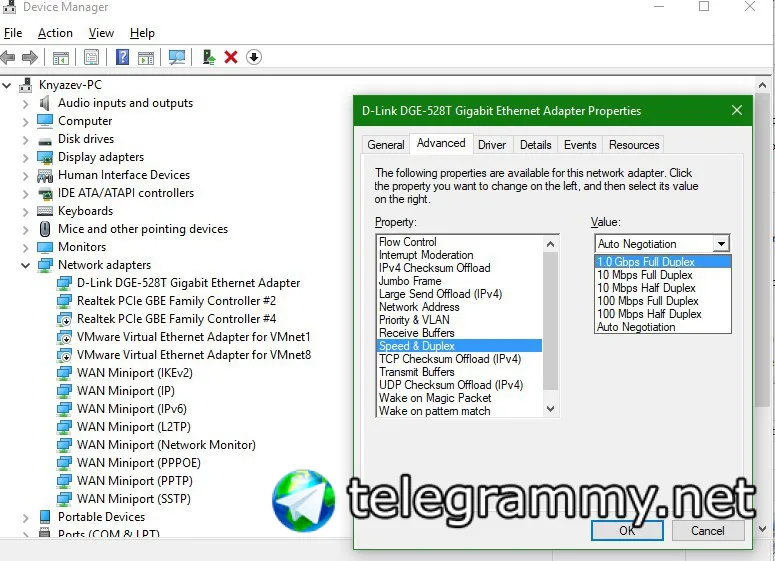Image resolution: width=775 pixels, height=561 pixels.
Task: Open the Properties toolbar icon
Action: coord(91,57)
